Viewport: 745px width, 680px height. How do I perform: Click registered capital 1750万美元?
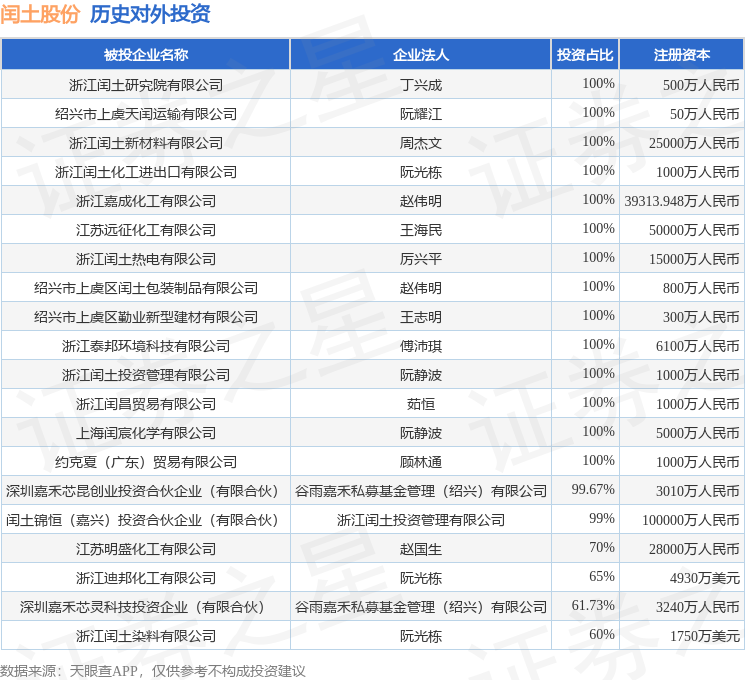point(705,636)
